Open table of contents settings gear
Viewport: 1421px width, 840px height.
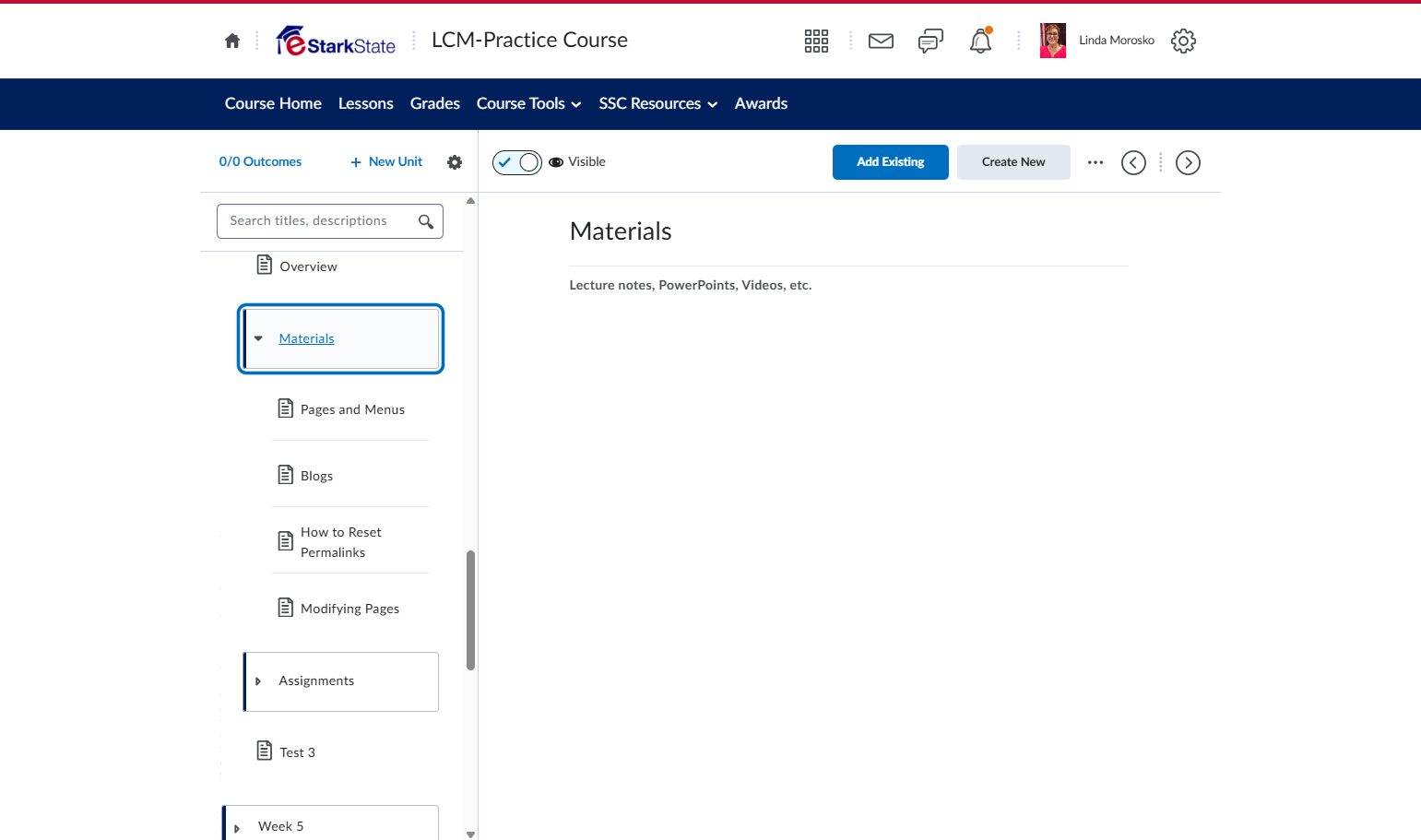(455, 162)
